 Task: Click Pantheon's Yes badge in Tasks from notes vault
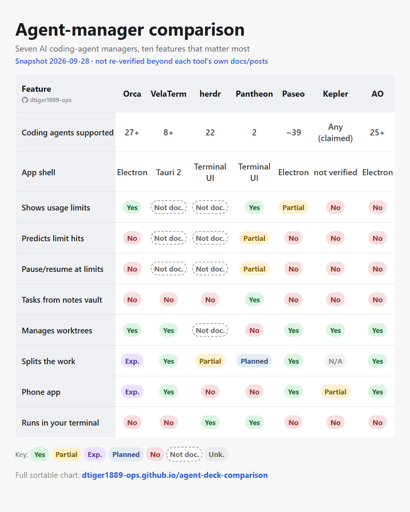point(254,300)
